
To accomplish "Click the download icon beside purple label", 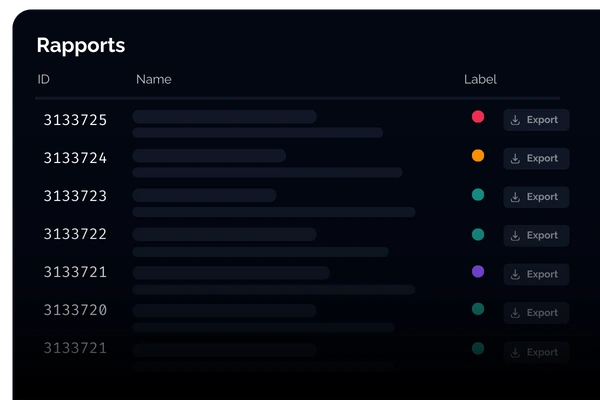I will click(x=515, y=274).
